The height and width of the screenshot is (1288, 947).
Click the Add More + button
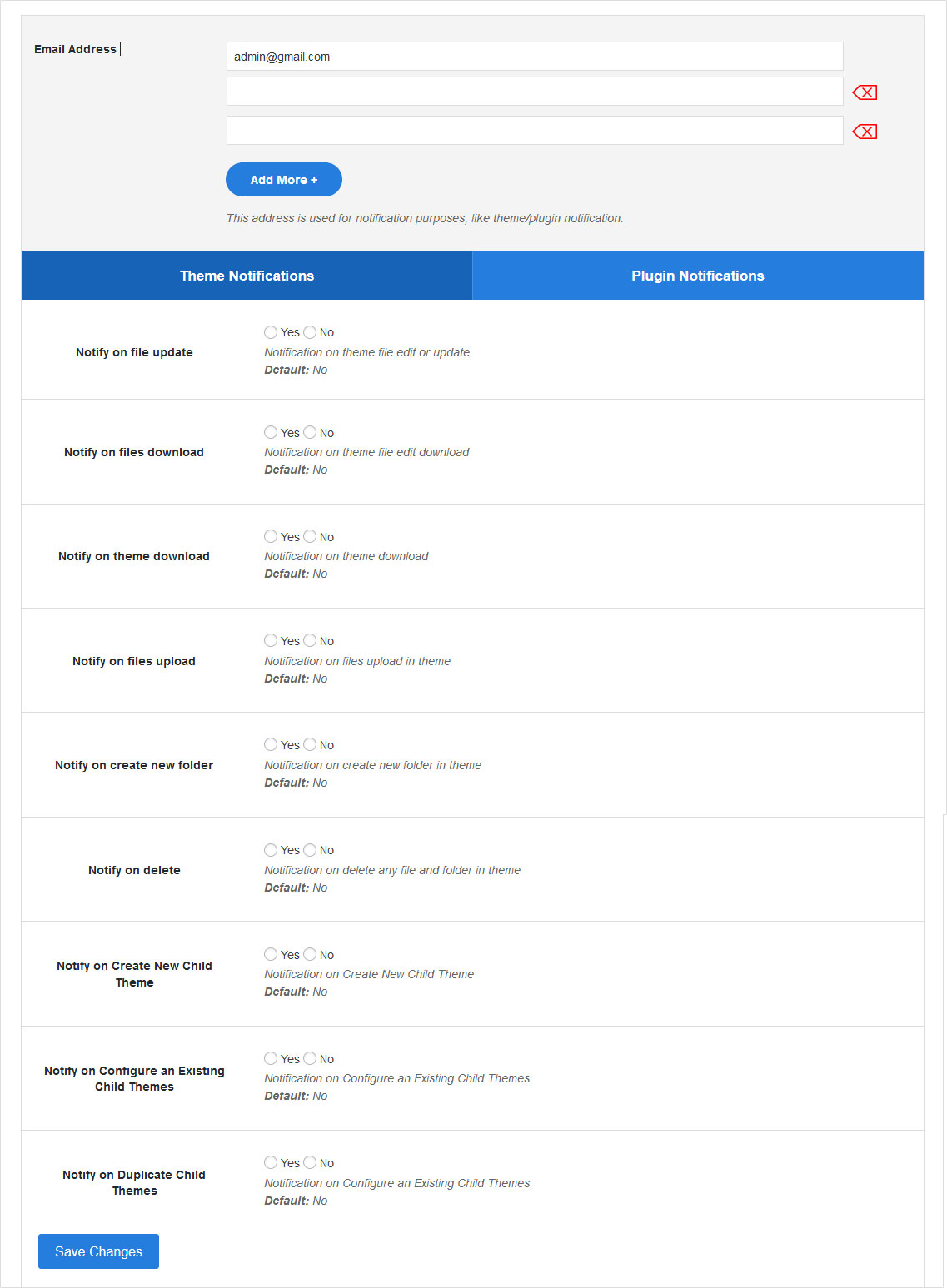click(x=283, y=180)
